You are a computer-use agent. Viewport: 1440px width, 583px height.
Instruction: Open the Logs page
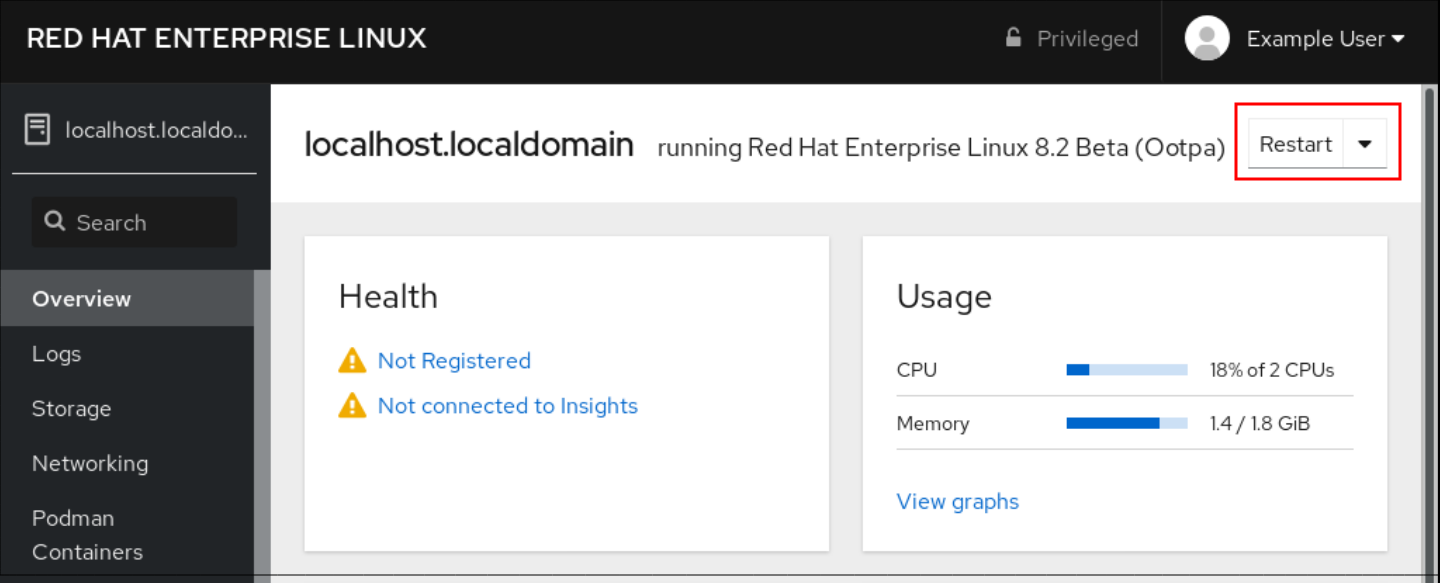[56, 354]
